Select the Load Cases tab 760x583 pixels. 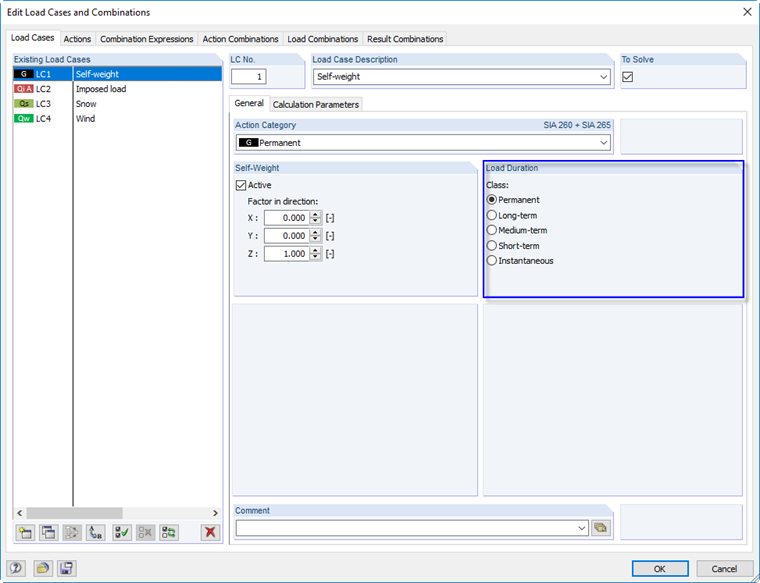tap(32, 38)
